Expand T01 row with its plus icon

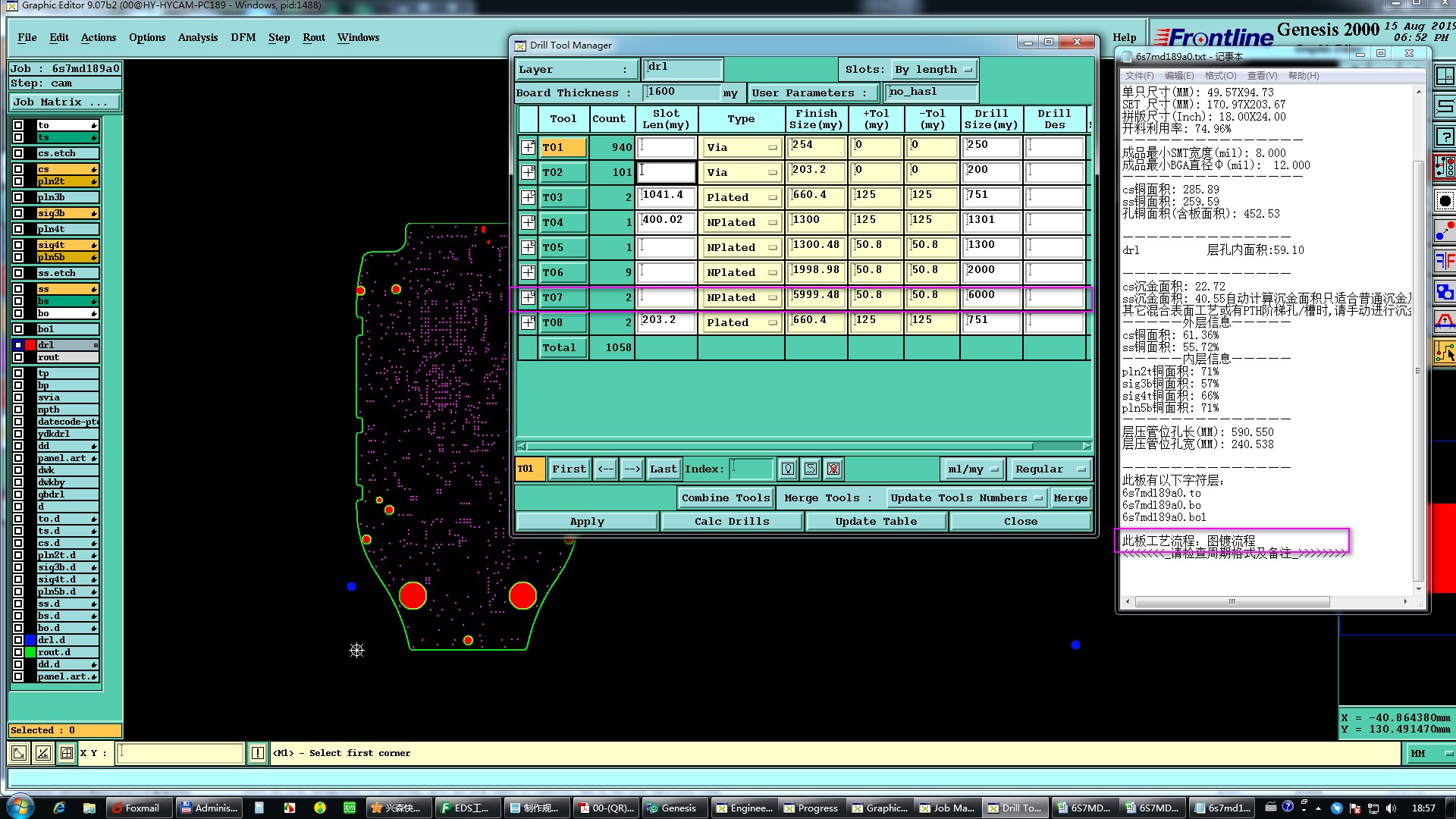(x=528, y=147)
